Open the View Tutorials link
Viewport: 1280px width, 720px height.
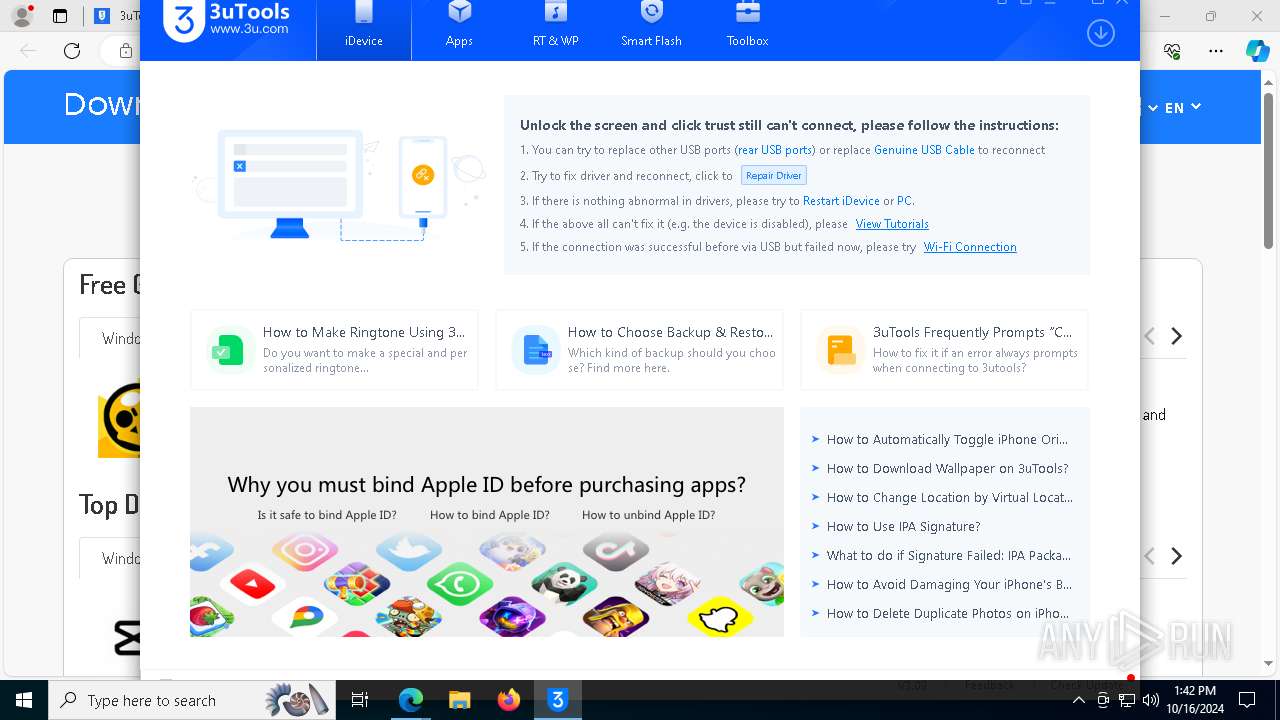click(x=892, y=224)
